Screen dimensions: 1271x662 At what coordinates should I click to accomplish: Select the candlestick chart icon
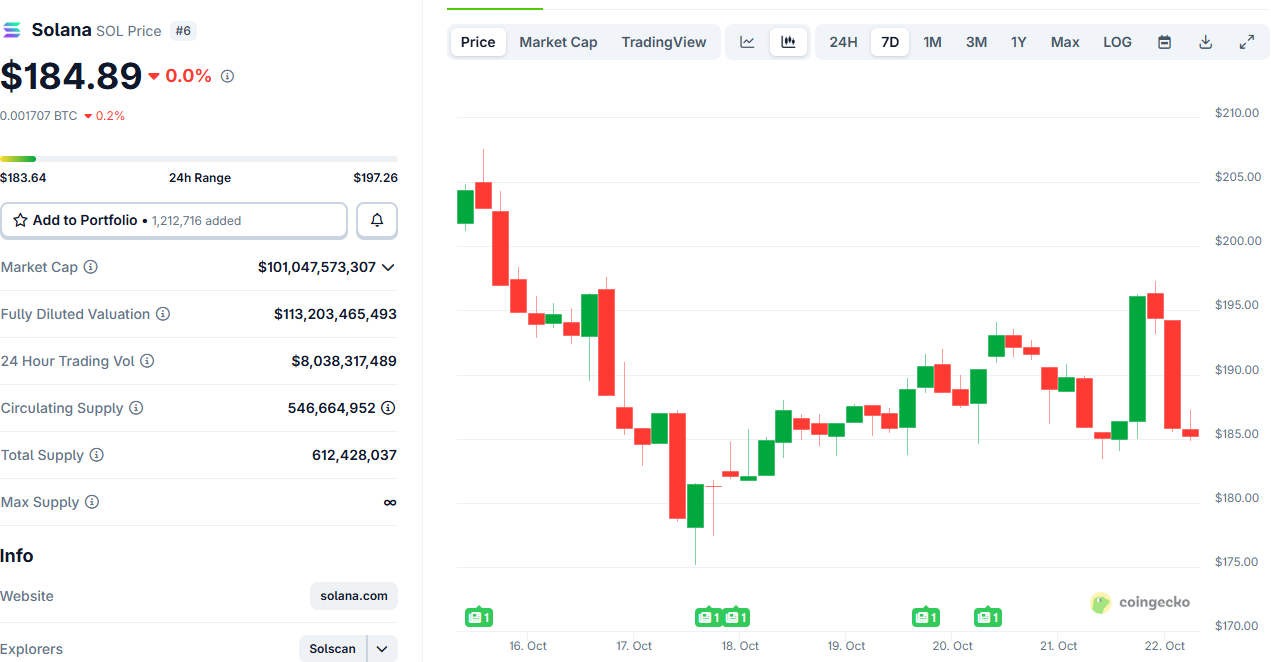pyautogui.click(x=788, y=42)
